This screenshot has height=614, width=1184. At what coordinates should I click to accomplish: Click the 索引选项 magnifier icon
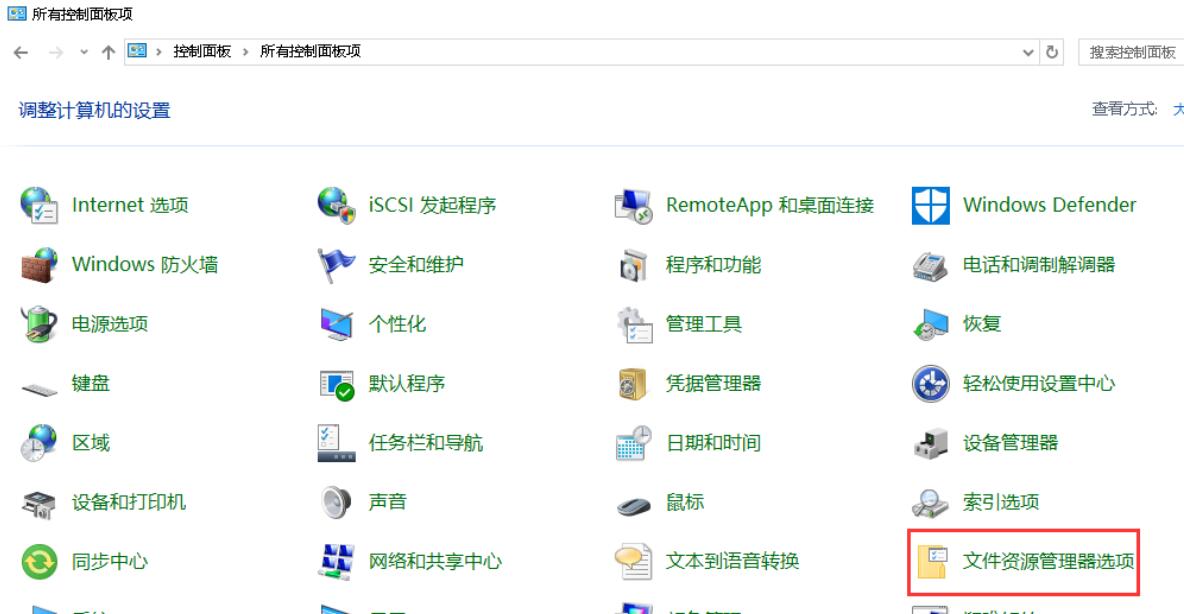click(x=930, y=502)
